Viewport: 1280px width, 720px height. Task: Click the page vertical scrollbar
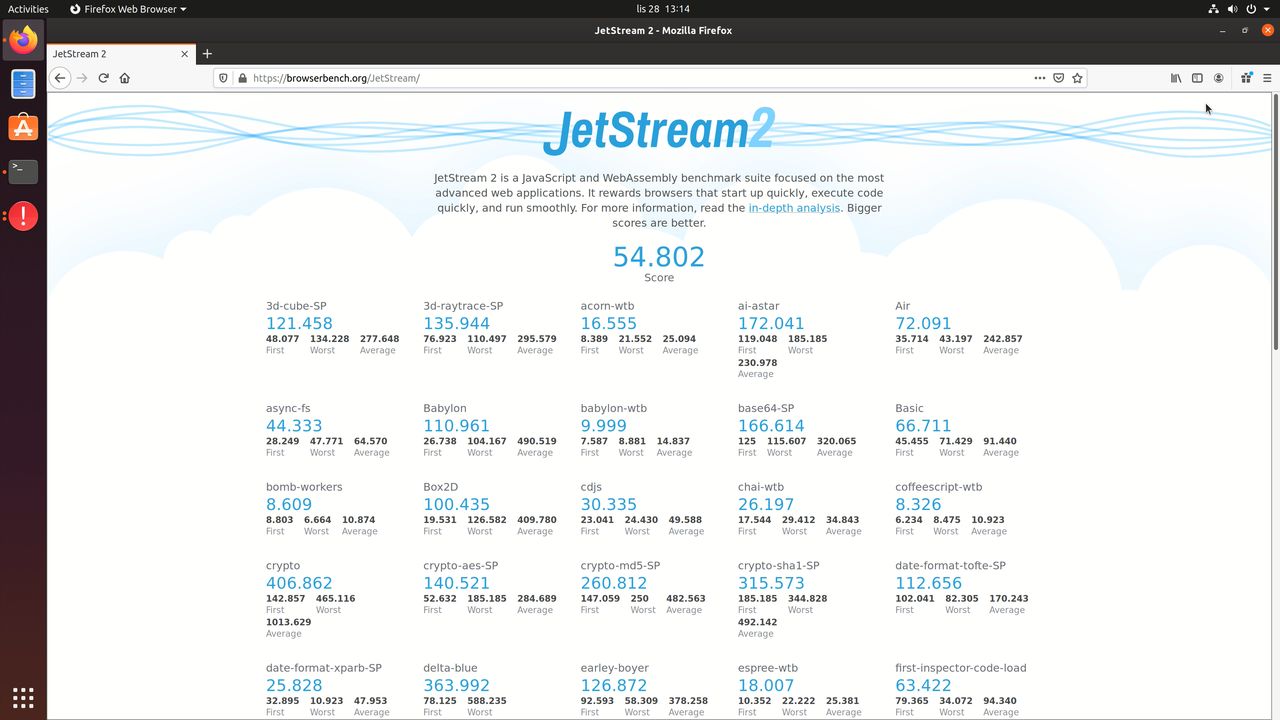[1275, 220]
